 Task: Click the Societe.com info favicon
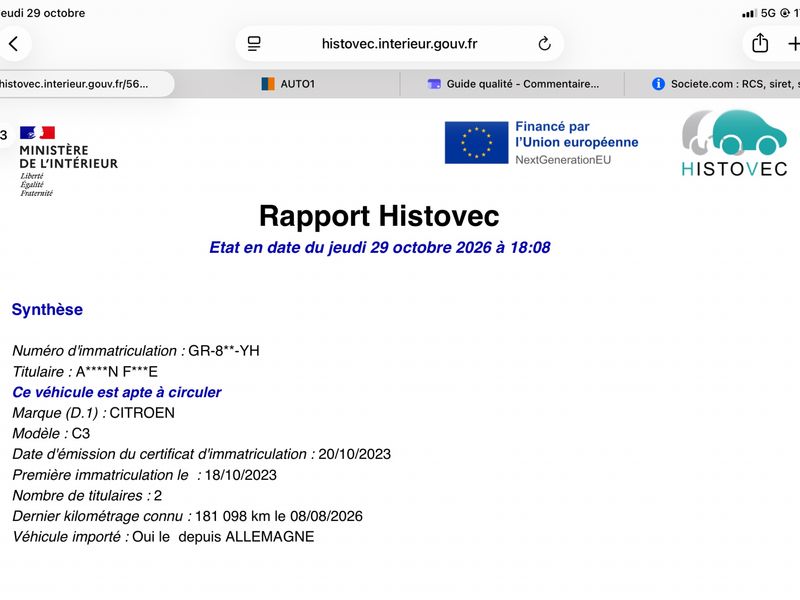(x=658, y=84)
